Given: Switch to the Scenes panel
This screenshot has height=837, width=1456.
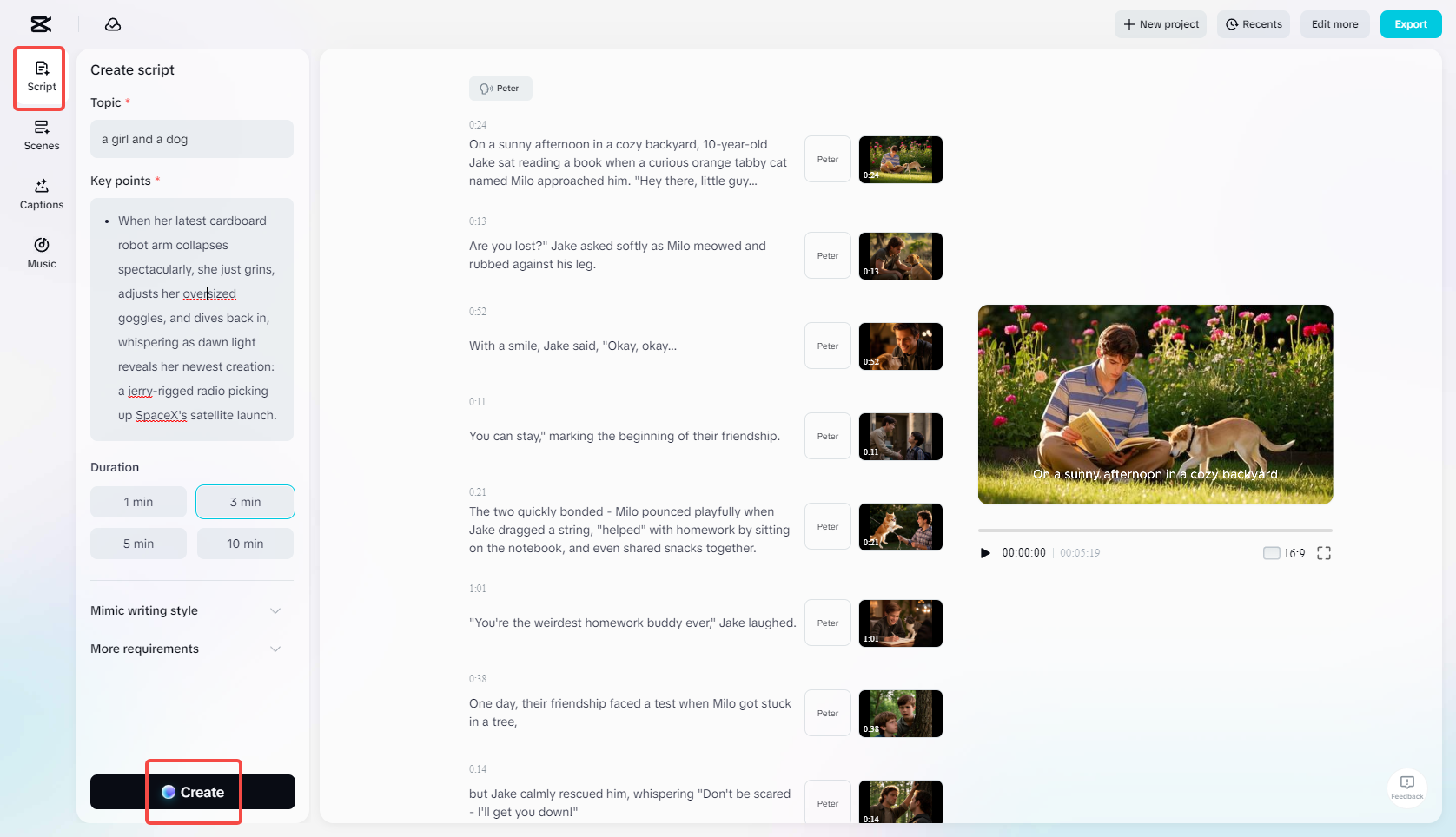Looking at the screenshot, I should [x=40, y=135].
